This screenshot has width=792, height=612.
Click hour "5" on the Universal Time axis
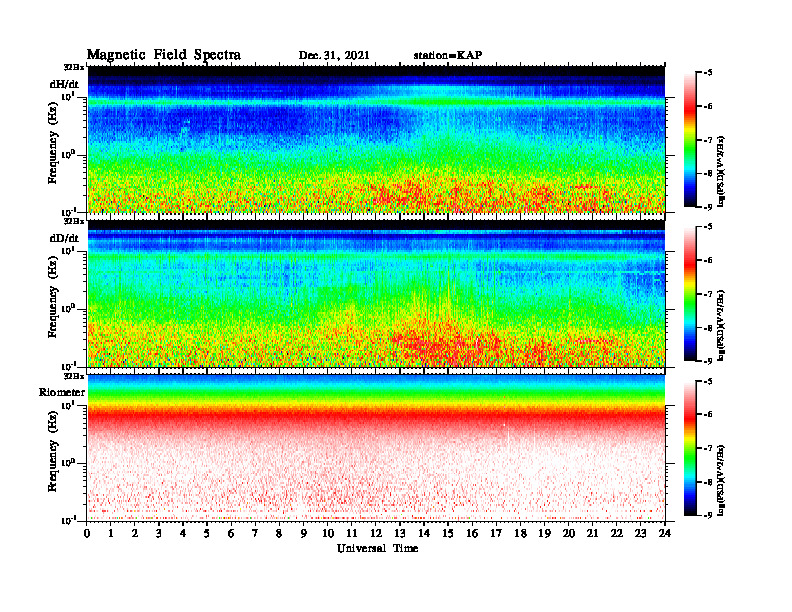(207, 534)
